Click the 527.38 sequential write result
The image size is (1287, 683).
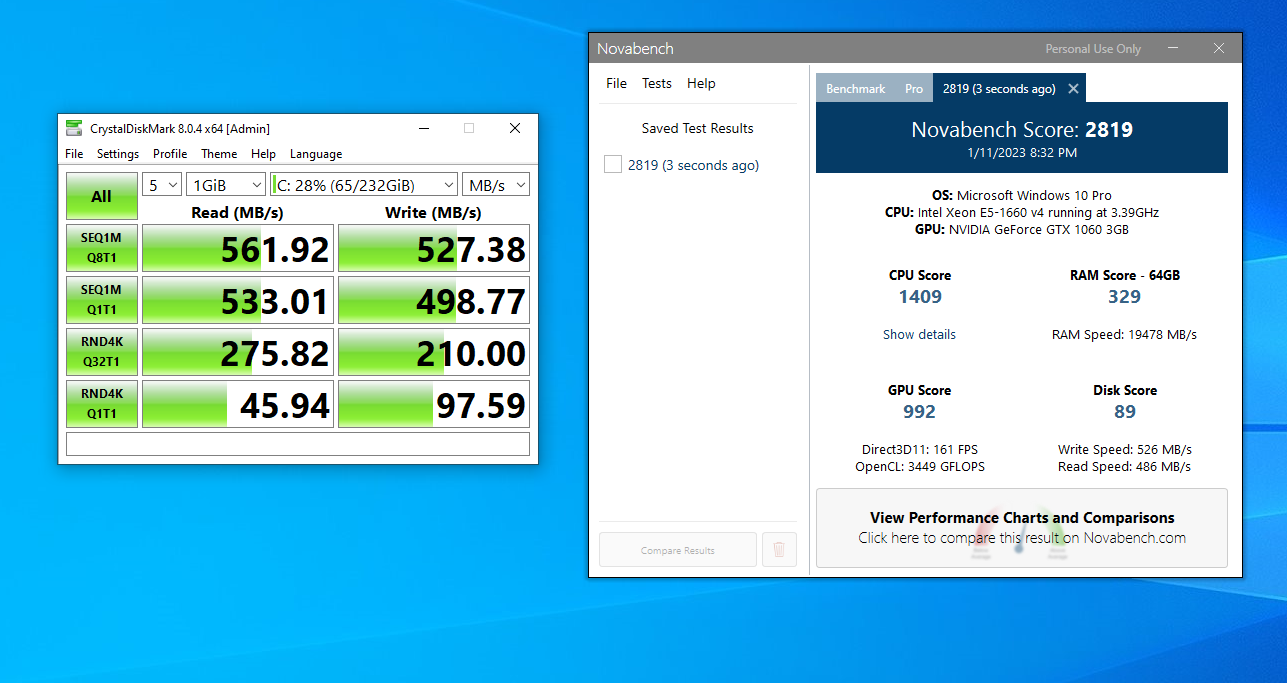coord(434,248)
